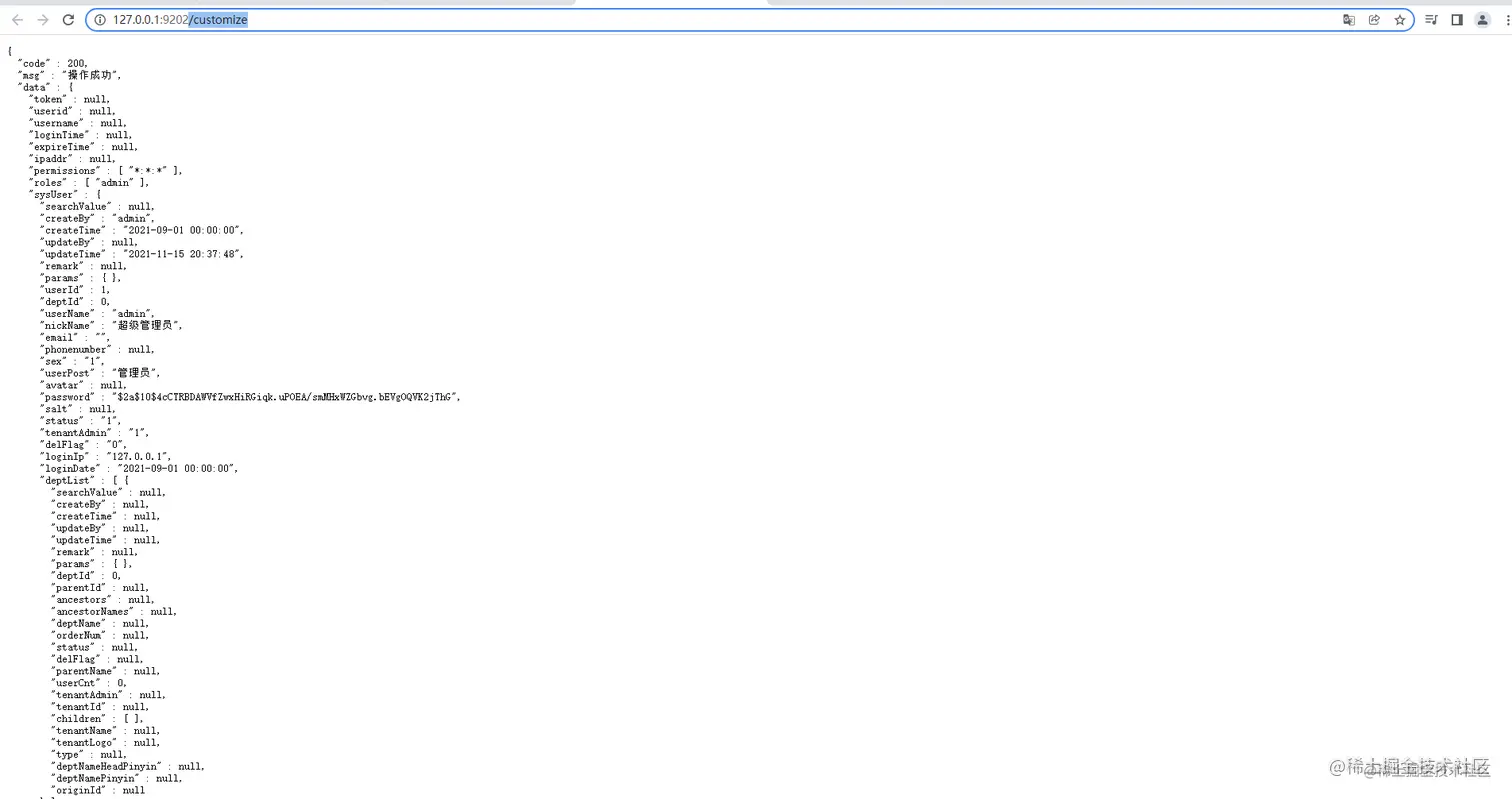This screenshot has height=799, width=1512.
Task: Select the "createBy" : "admin" line
Action: 98,218
